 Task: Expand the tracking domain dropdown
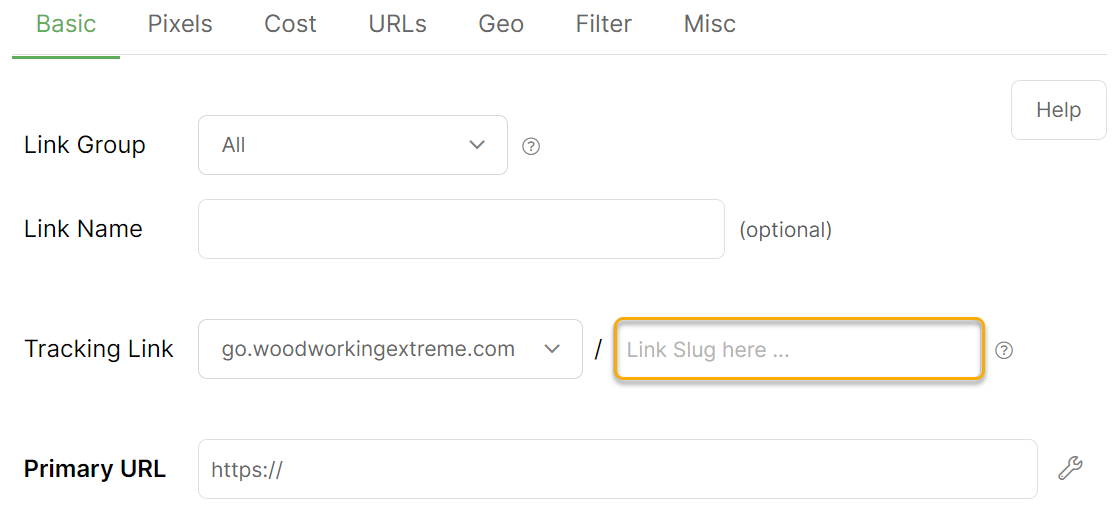[390, 349]
